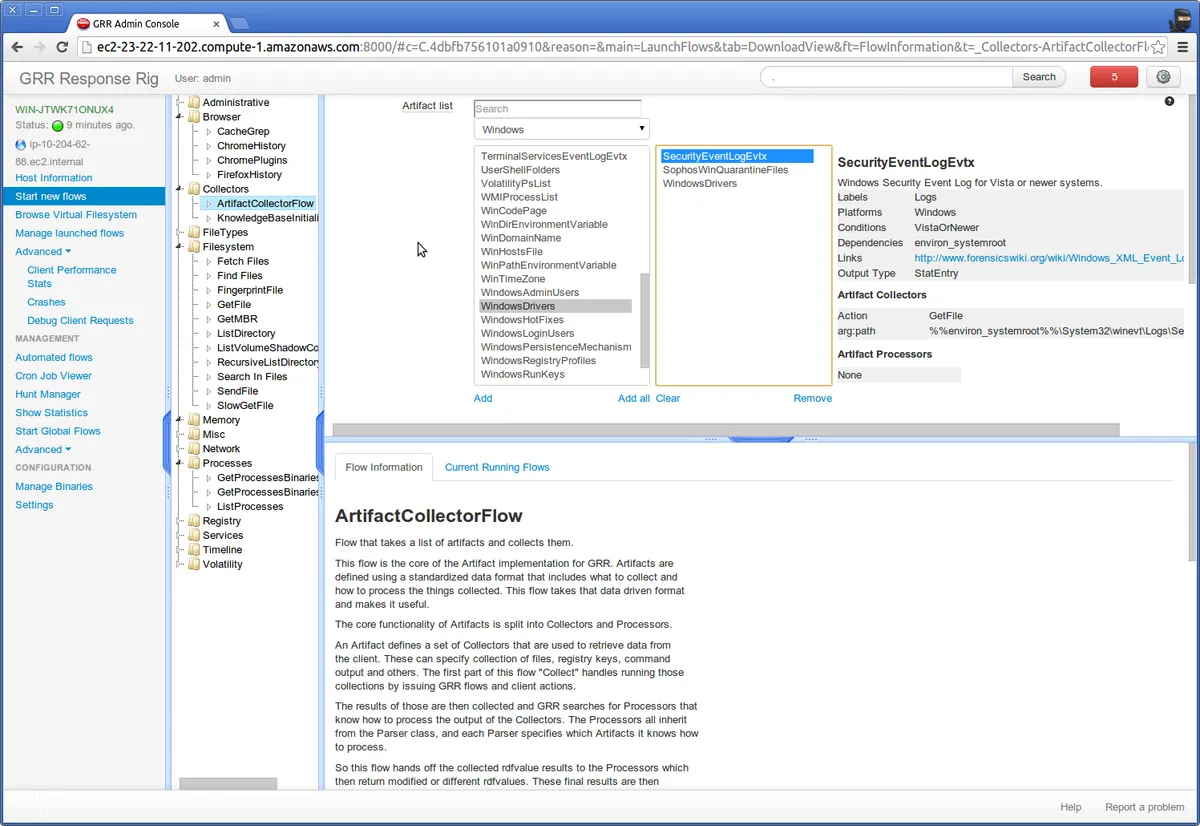Click the Search button in the top bar
Image resolution: width=1200 pixels, height=826 pixels.
(1039, 76)
